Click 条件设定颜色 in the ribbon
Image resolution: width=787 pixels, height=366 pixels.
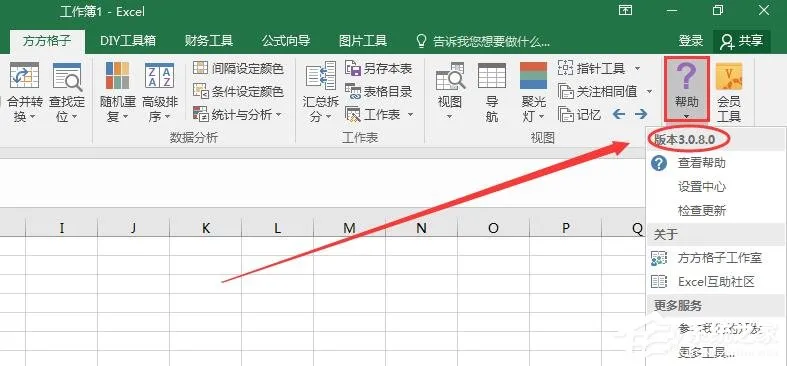(238, 91)
